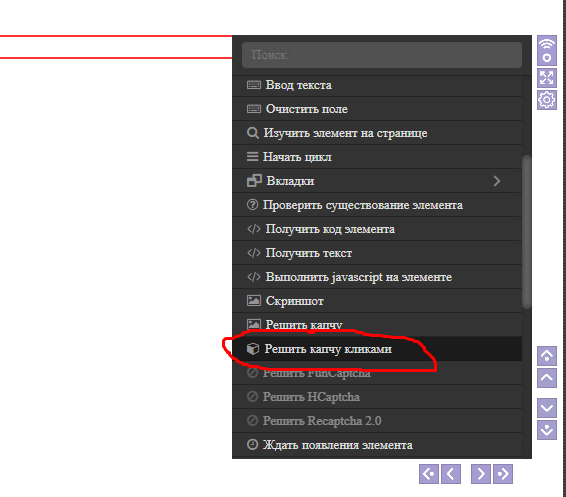Select Получить код элемента
This screenshot has width=566, height=497.
377,229
